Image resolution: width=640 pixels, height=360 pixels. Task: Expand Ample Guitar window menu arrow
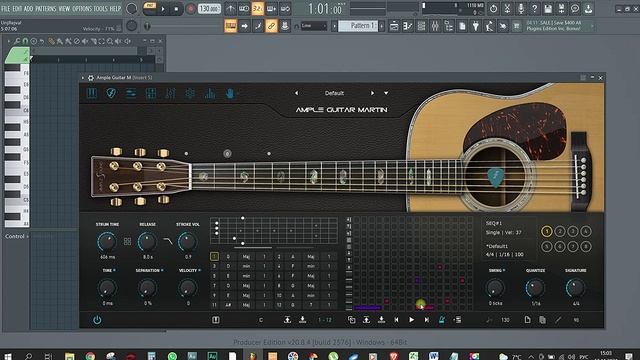pyautogui.click(x=83, y=78)
